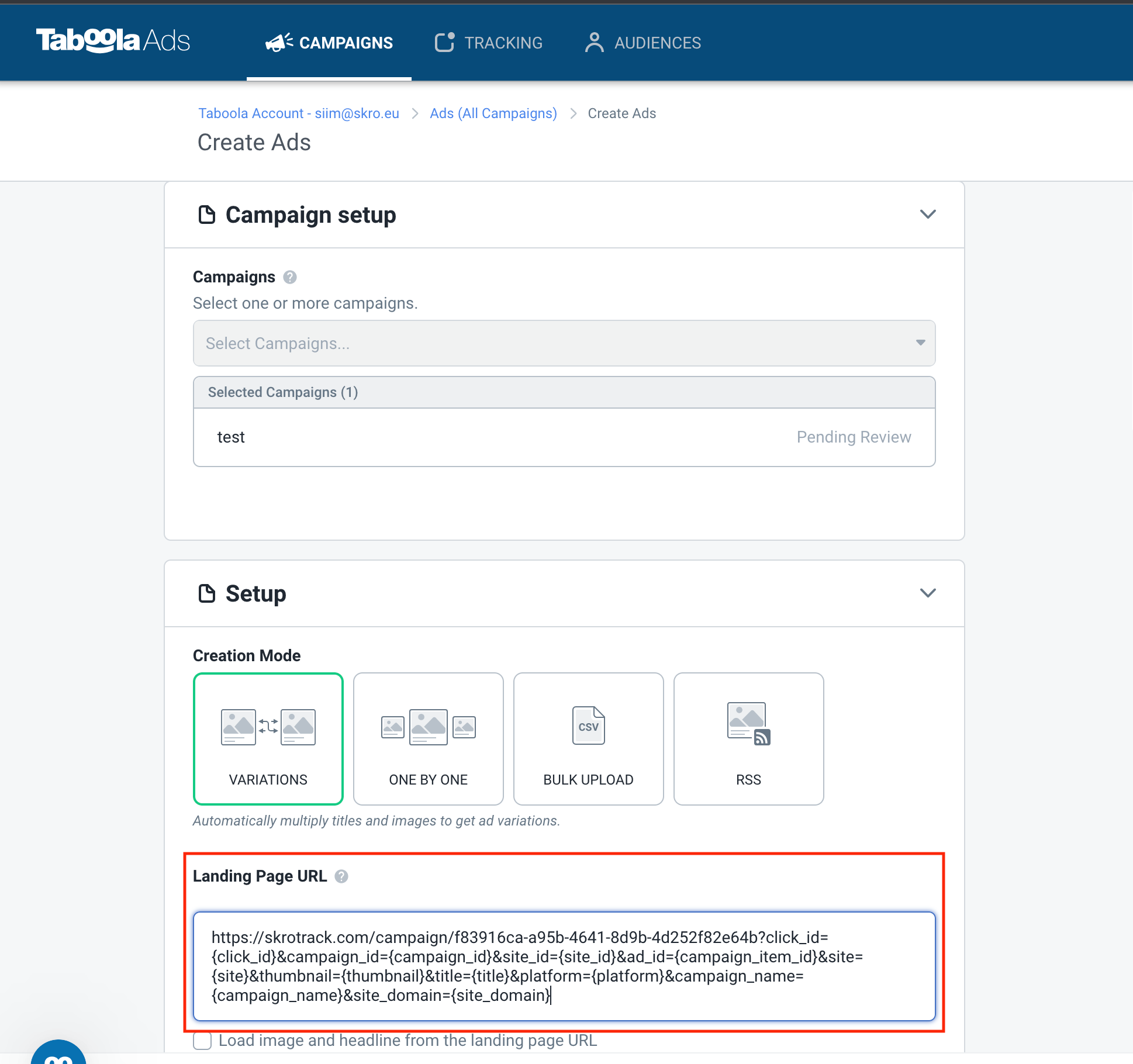Click the Campaign setup document icon
The height and width of the screenshot is (1064, 1133).
tap(206, 215)
